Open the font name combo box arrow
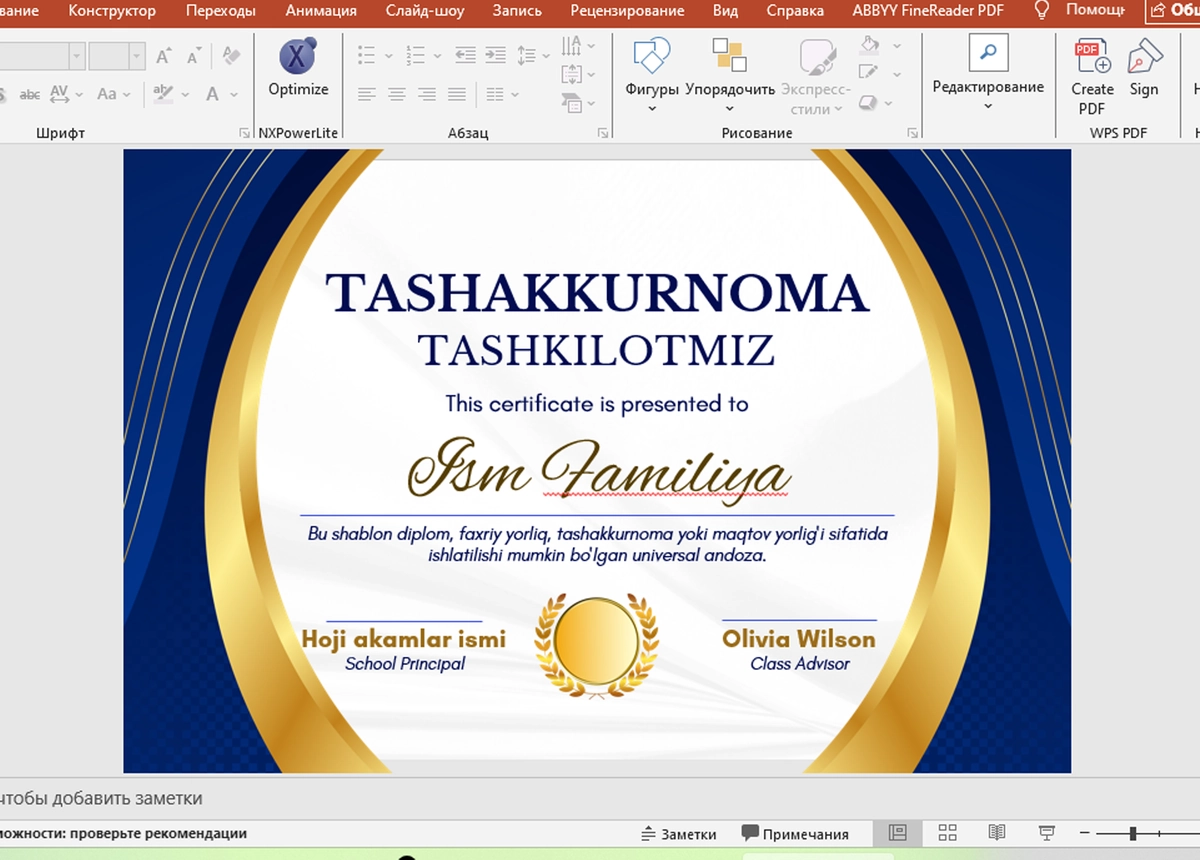 76,56
